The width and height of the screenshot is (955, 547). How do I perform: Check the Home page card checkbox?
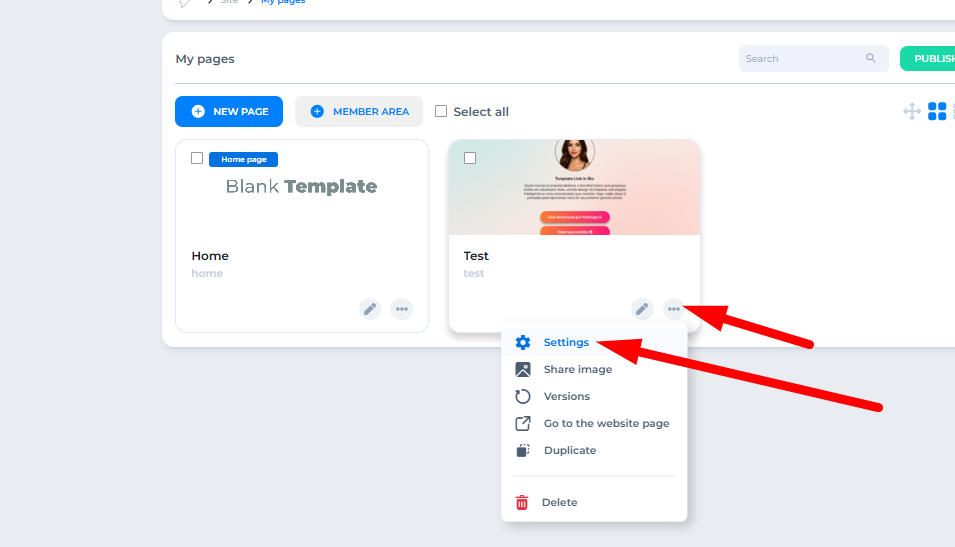click(x=197, y=158)
